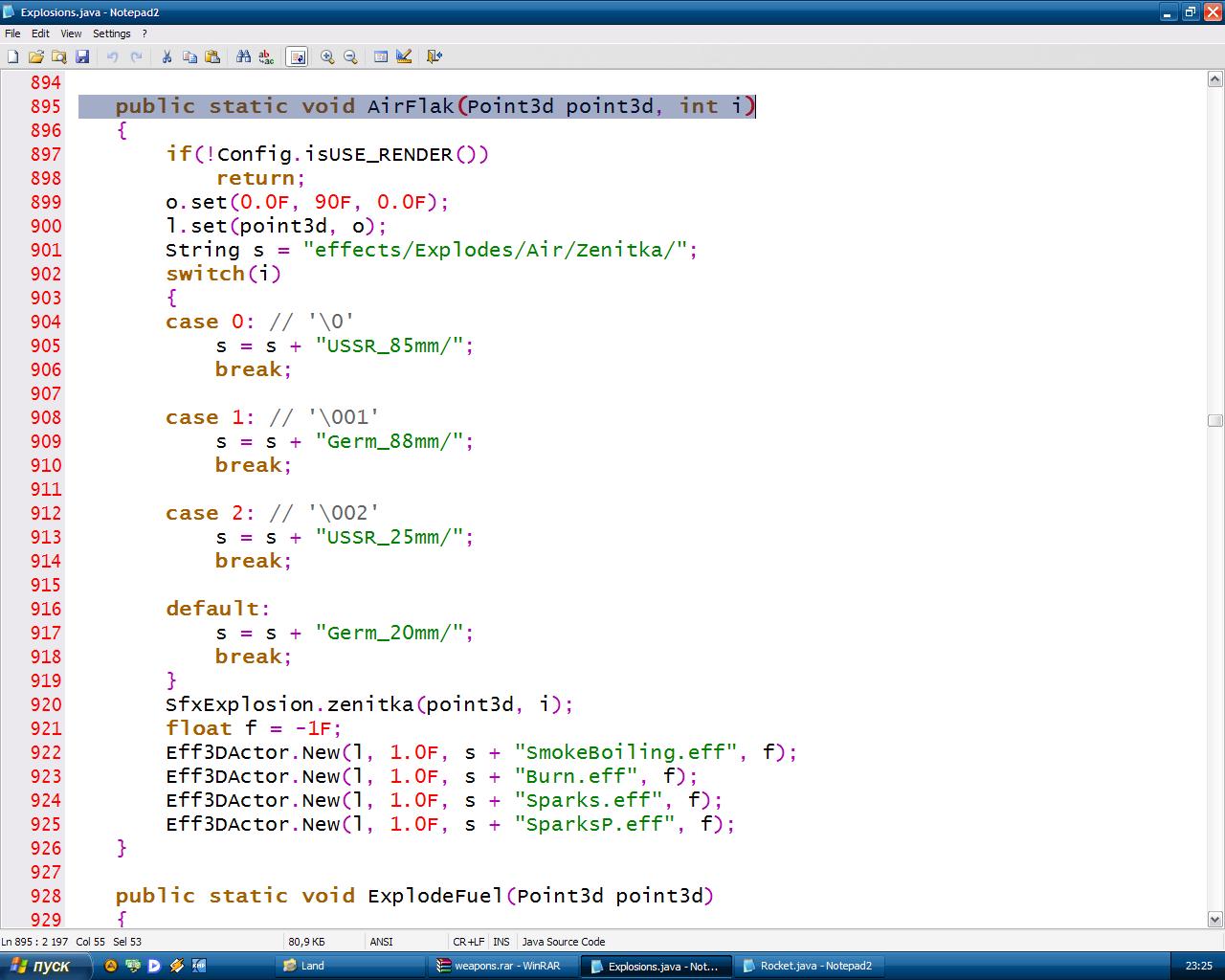Click the float keyword on line 921
The width and height of the screenshot is (1225, 980).
point(198,728)
